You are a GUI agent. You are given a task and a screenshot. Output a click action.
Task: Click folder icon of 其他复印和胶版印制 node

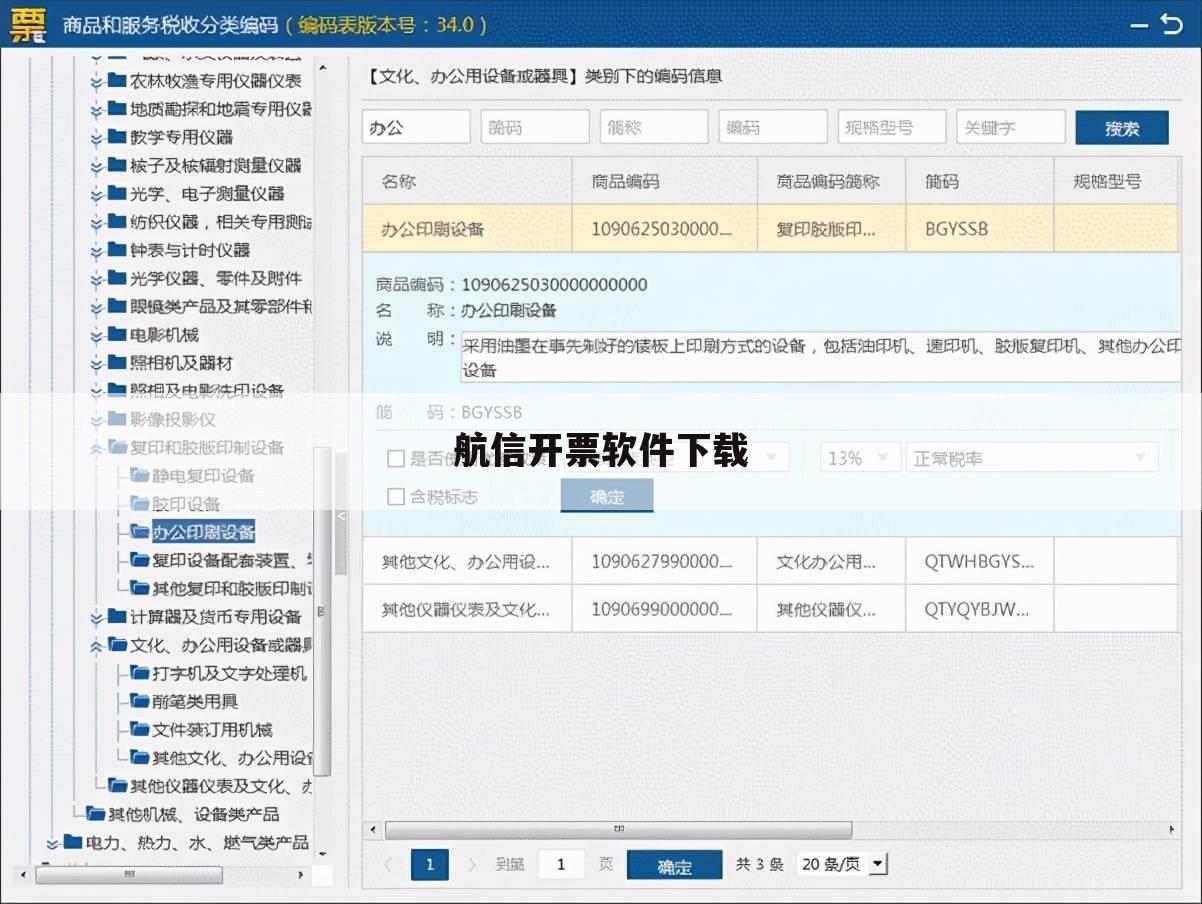coord(139,587)
